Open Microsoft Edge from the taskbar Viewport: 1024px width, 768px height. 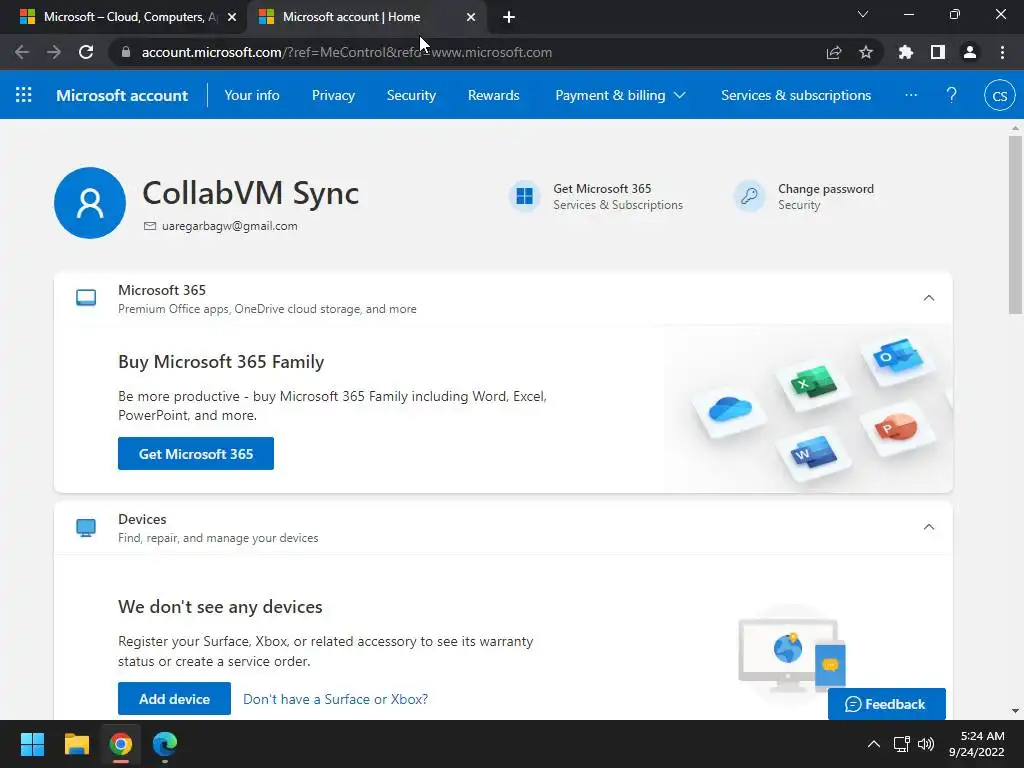tap(164, 744)
